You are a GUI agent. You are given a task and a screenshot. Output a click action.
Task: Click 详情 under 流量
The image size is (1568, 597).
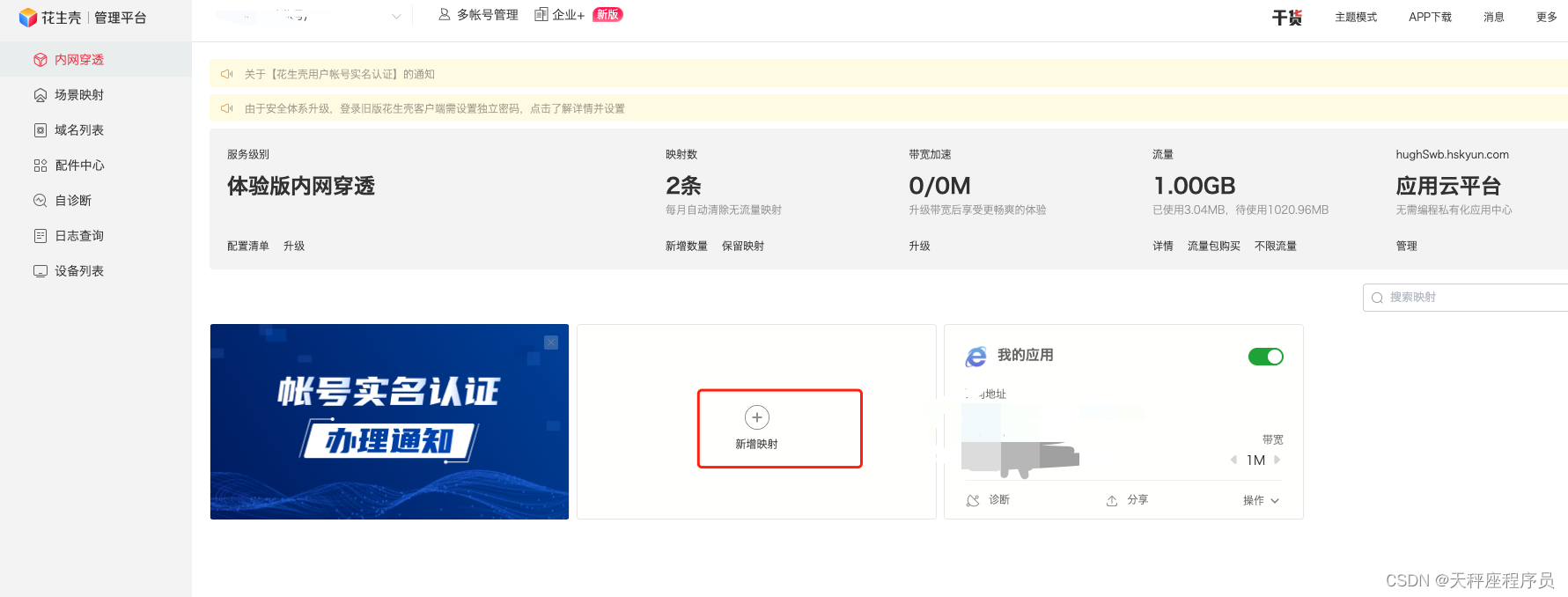[x=1163, y=246]
